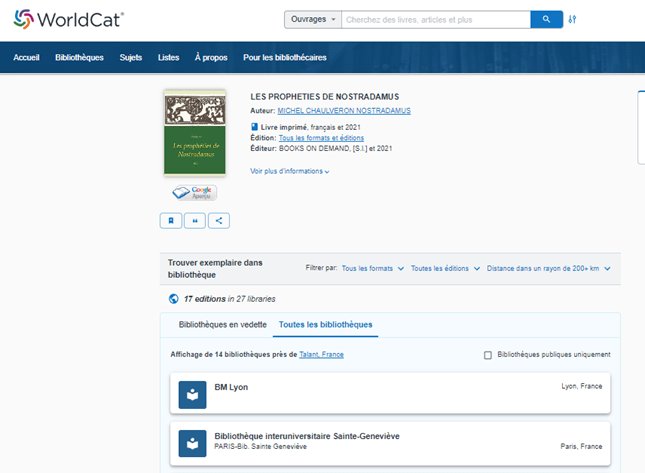Click Sainte-Geneviève library icon
This screenshot has width=645, height=473.
coord(193,443)
